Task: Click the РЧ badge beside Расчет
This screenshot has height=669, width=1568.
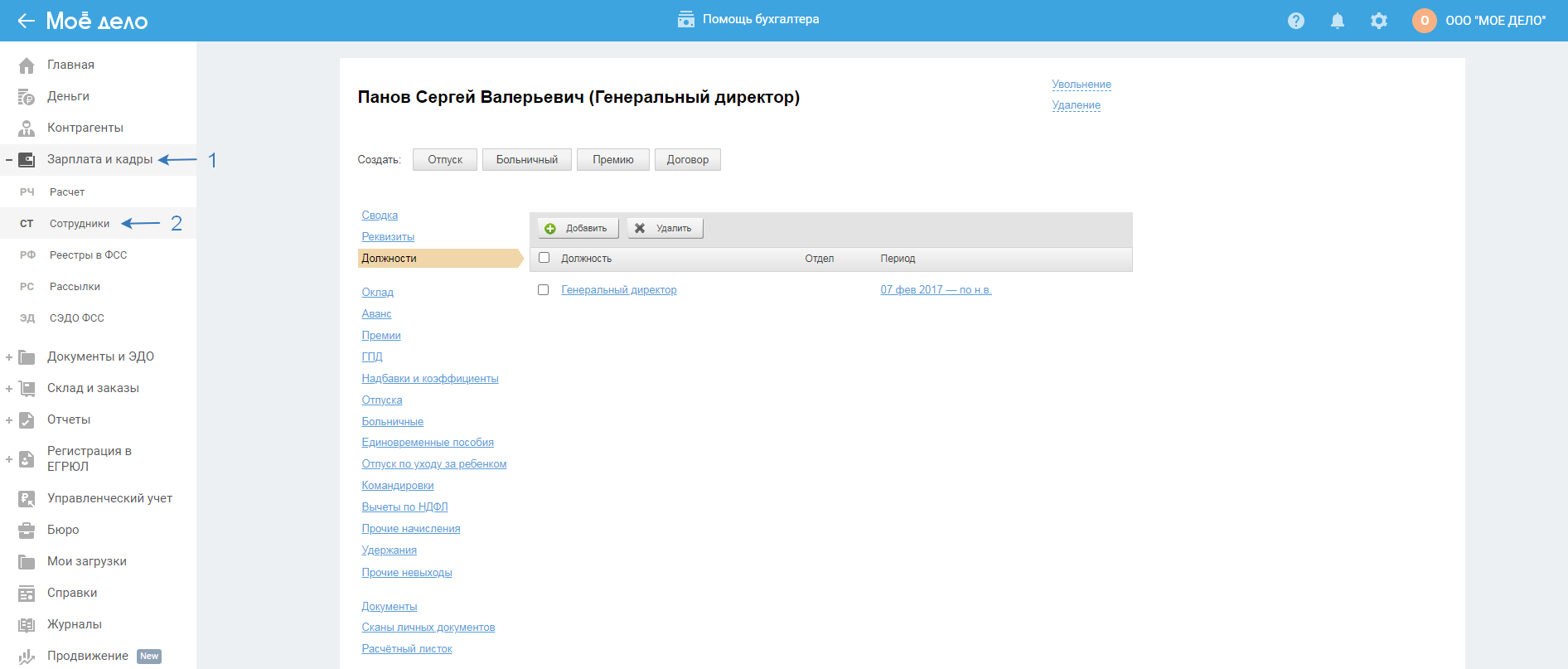Action: 27,192
